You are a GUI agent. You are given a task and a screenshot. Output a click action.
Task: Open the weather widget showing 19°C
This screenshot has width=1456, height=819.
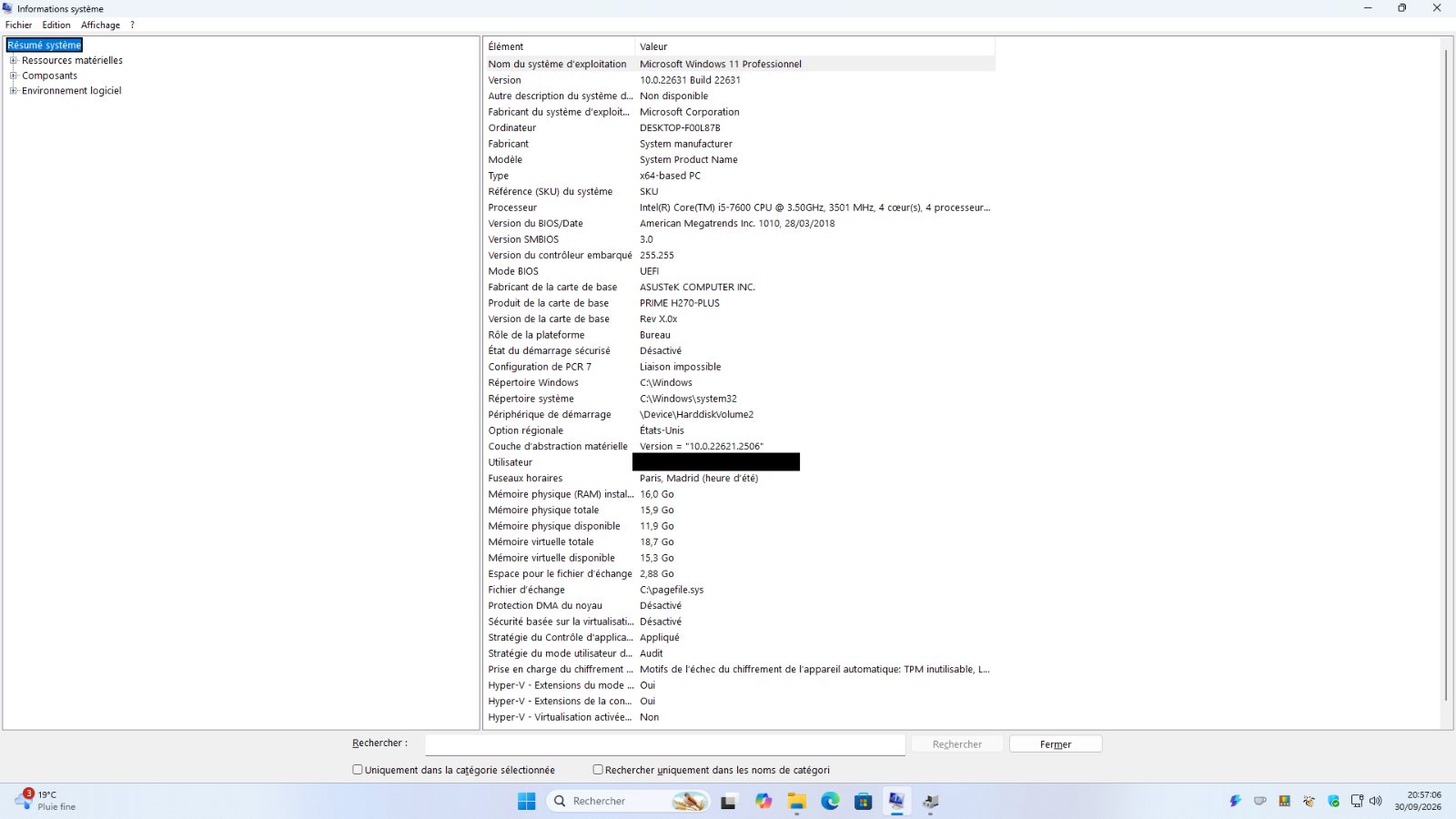point(45,801)
